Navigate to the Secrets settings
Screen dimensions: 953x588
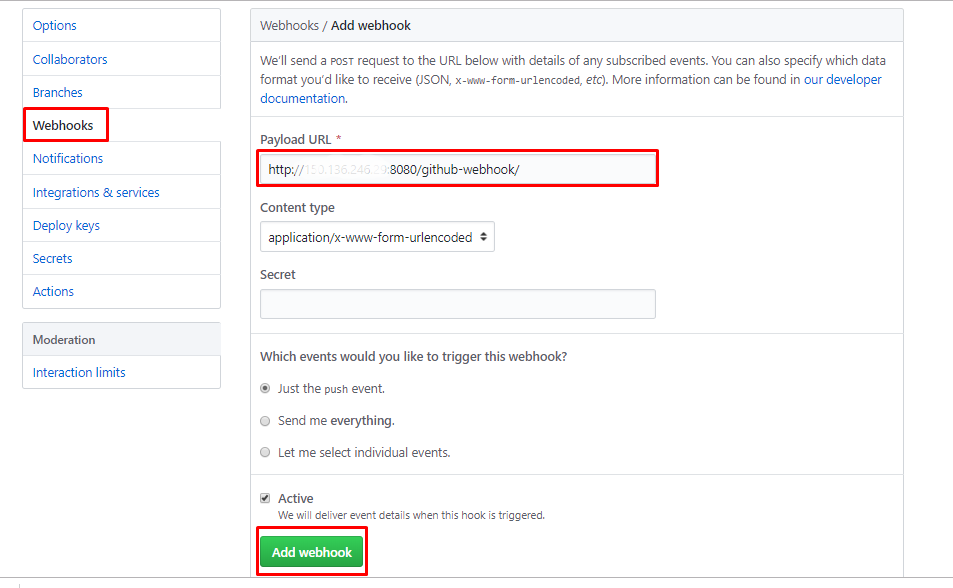coord(52,257)
